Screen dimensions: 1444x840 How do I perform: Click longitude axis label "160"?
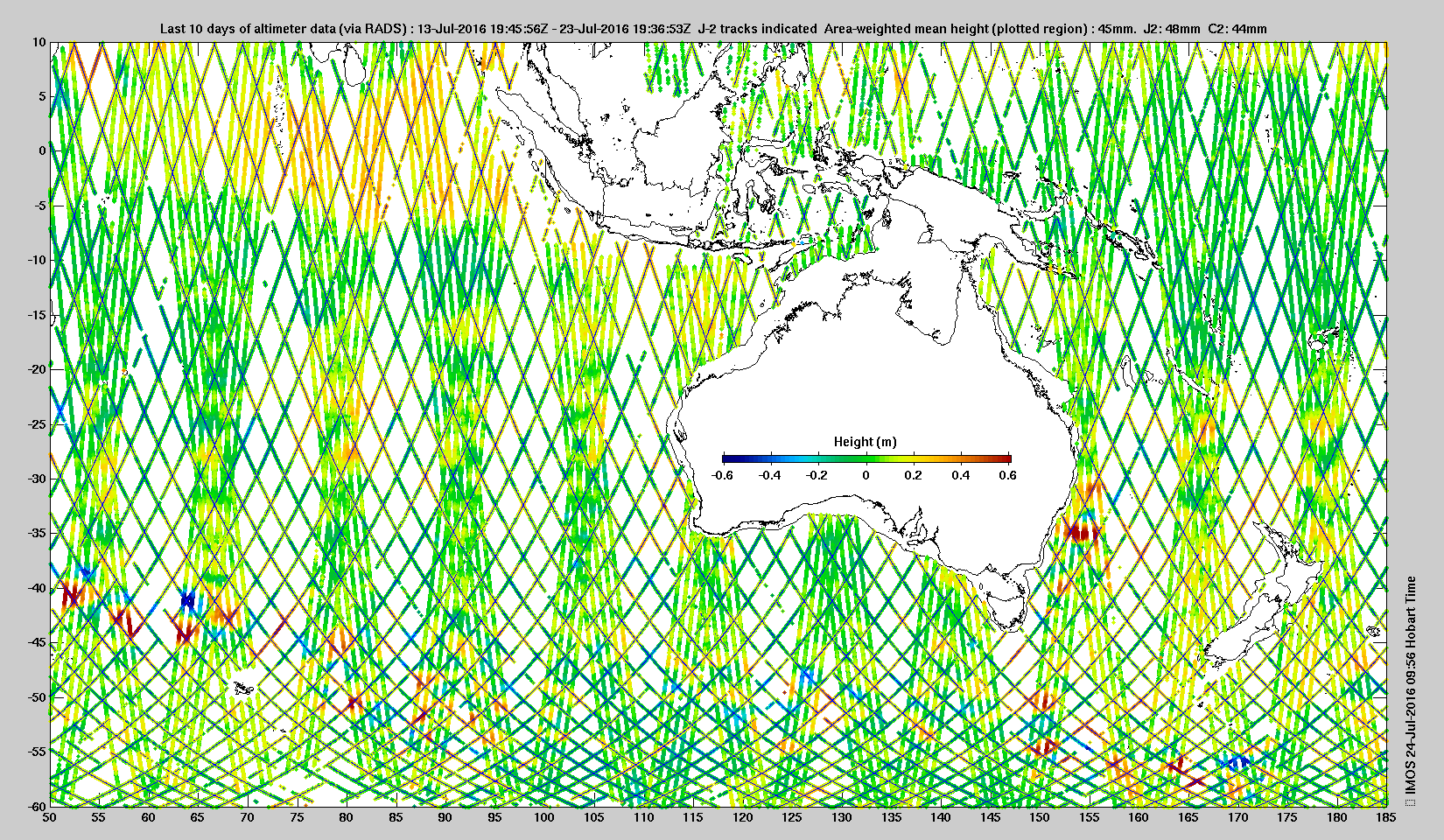click(x=1139, y=817)
